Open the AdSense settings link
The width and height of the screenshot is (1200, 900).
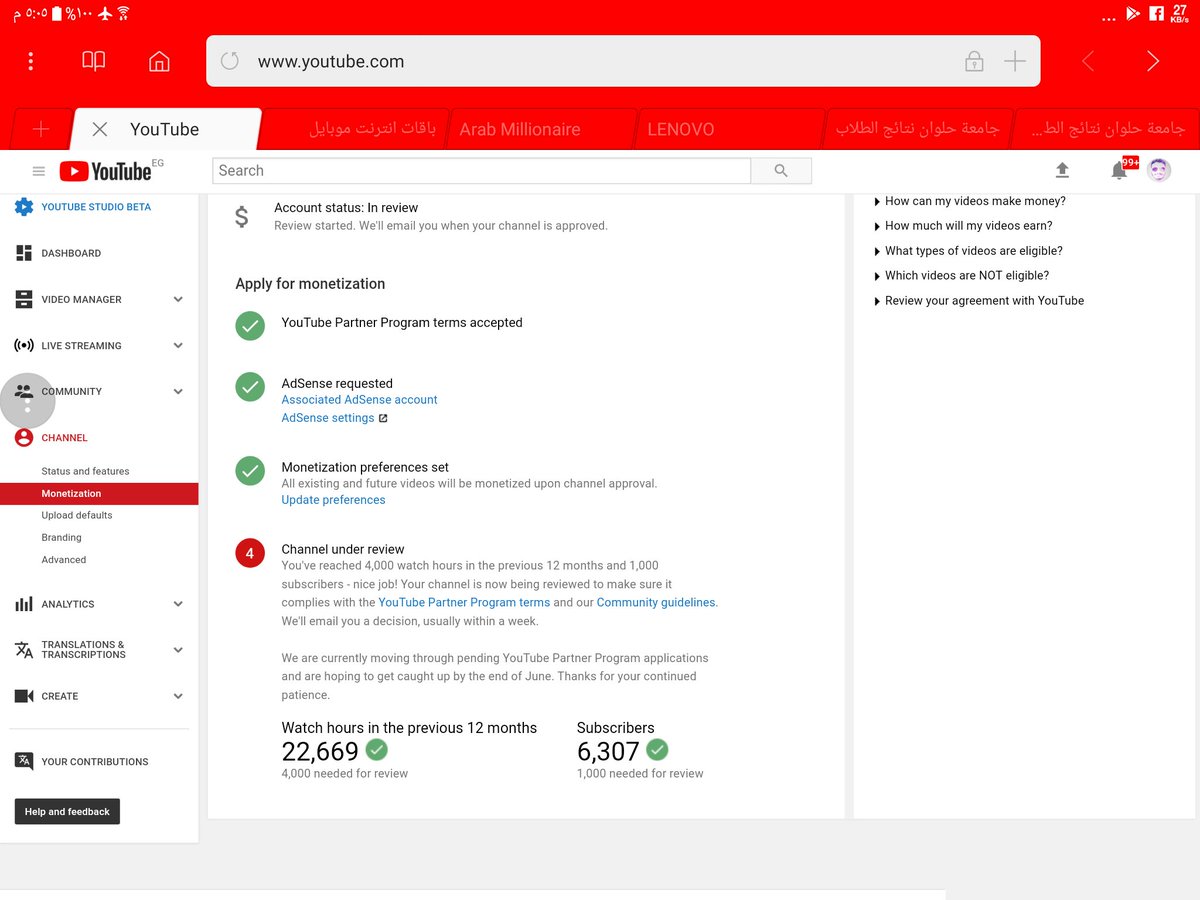pyautogui.click(x=328, y=418)
